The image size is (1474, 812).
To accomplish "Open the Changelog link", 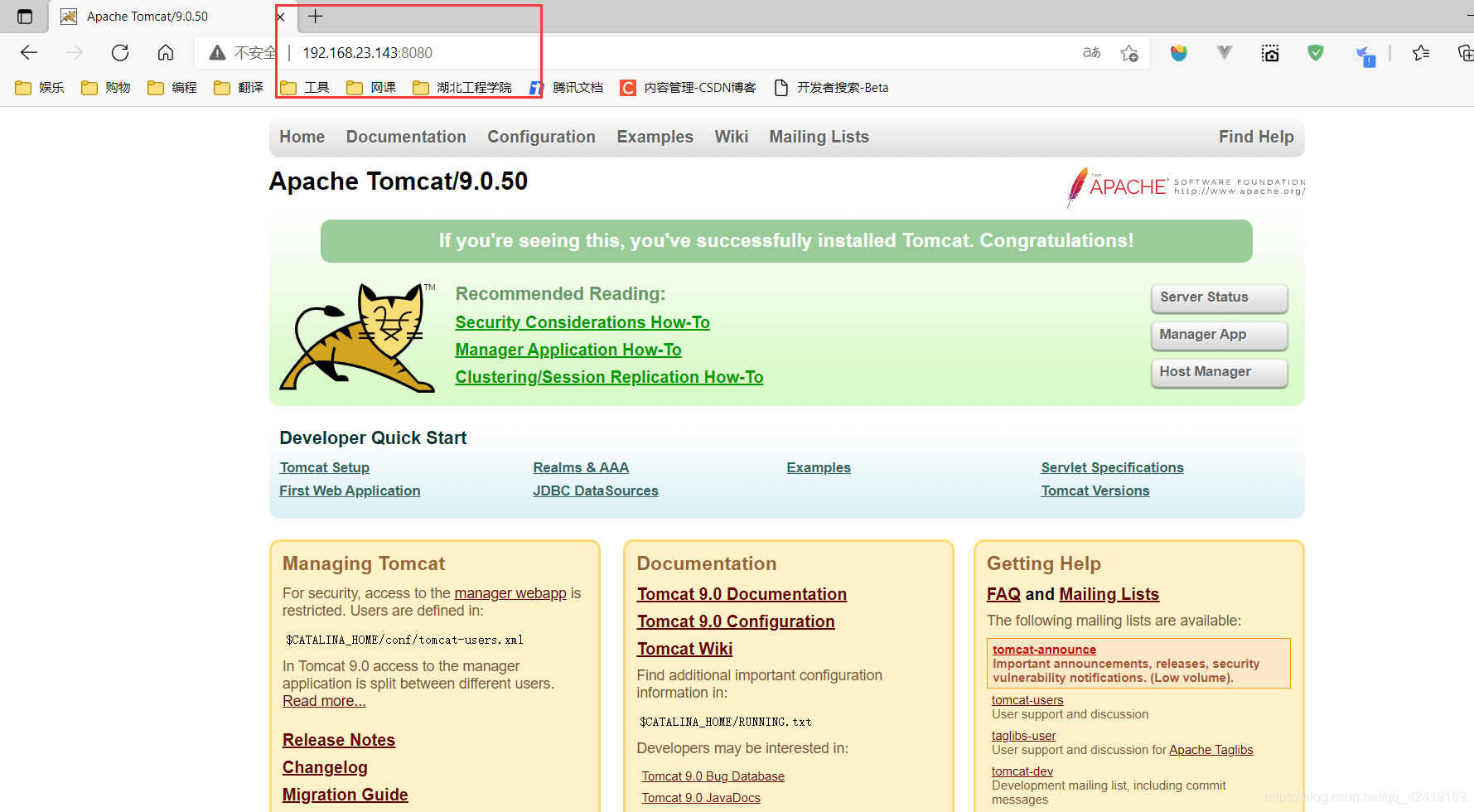I will [x=325, y=767].
